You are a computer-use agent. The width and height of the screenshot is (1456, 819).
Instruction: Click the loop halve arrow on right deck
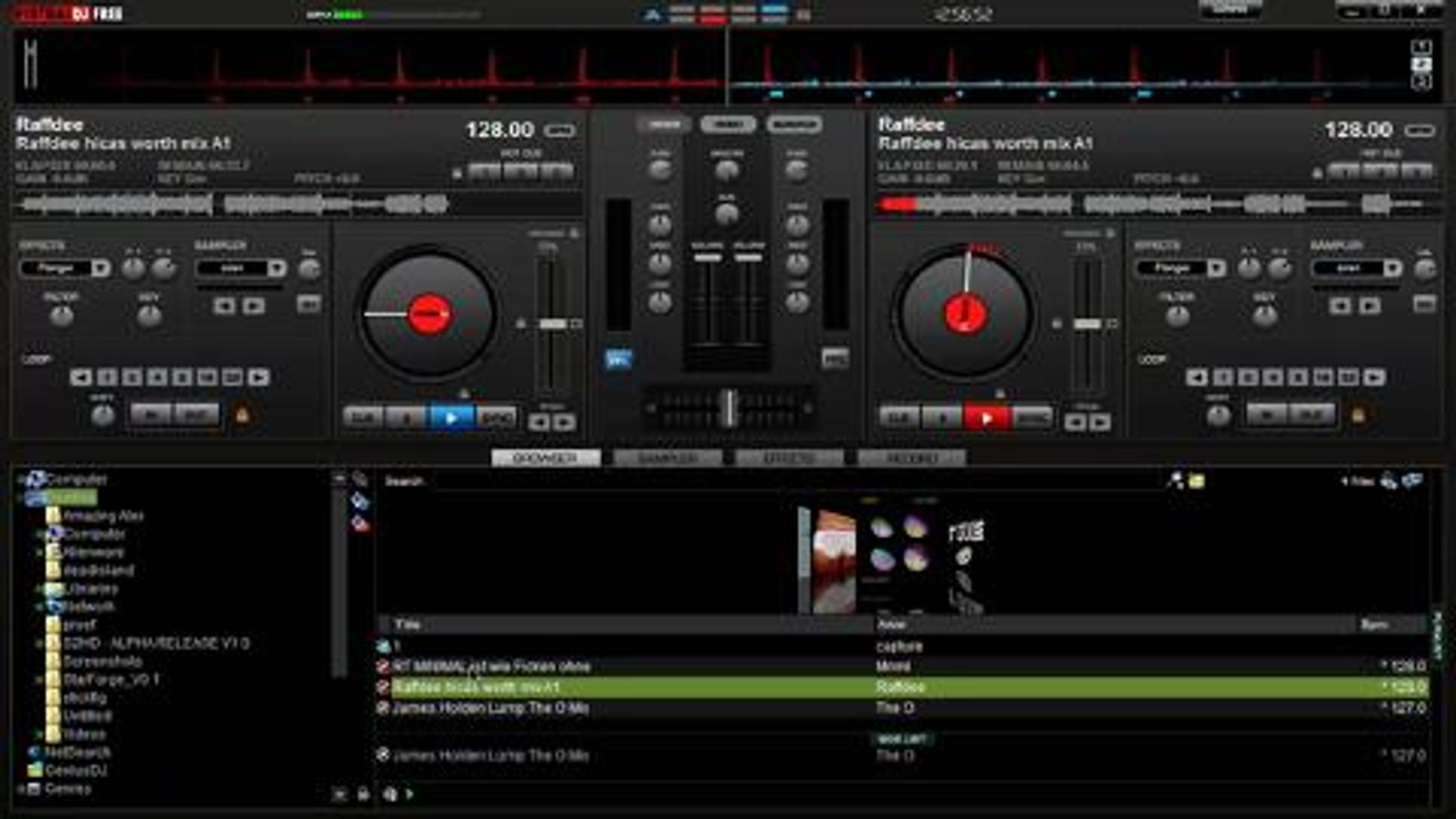pyautogui.click(x=1196, y=375)
